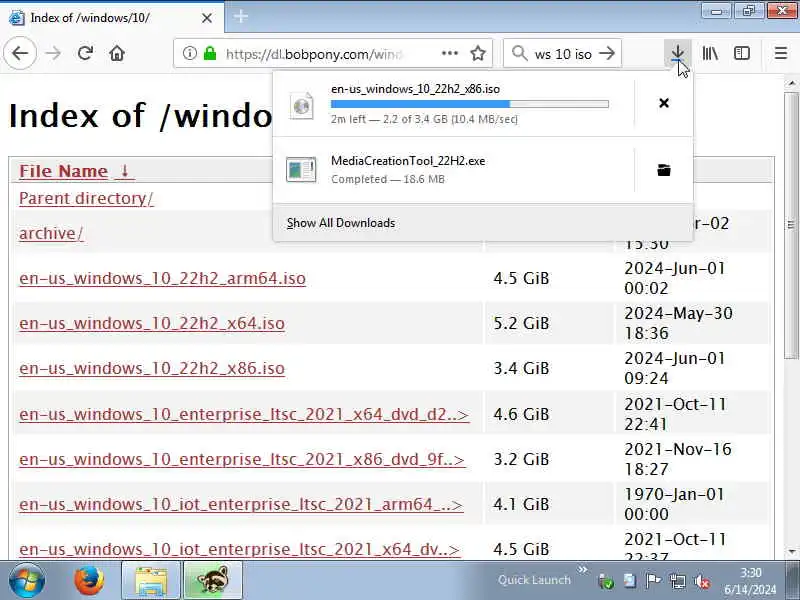Viewport: 800px width, 600px height.
Task: Open enterprise_ltsc_2021_x86_dvd link
Action: click(241, 459)
